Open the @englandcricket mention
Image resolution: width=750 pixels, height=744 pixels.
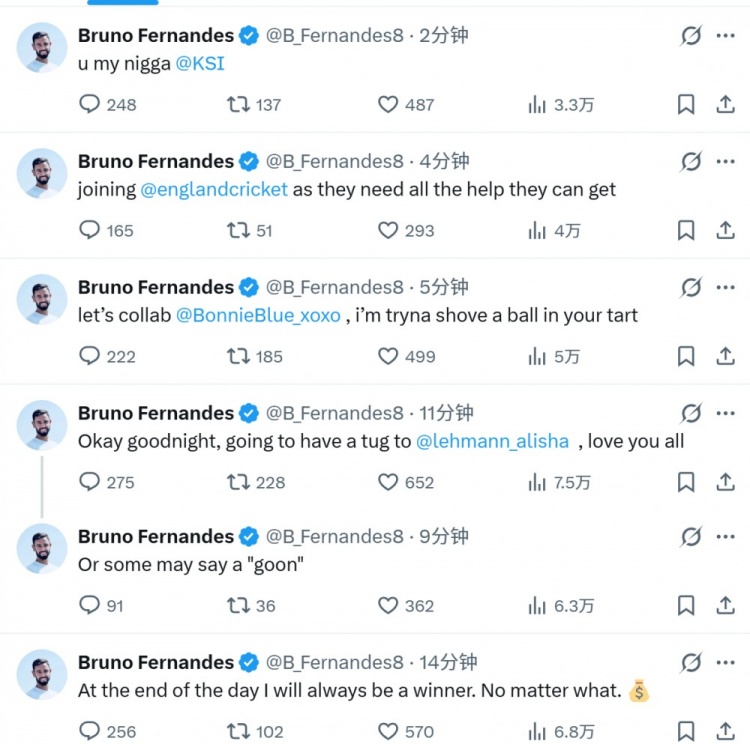pyautogui.click(x=214, y=189)
